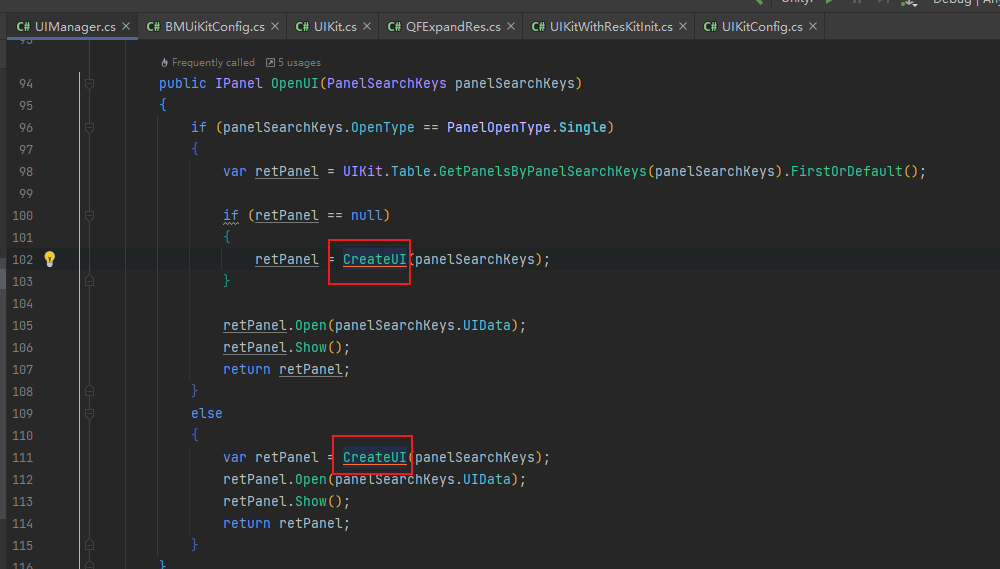Click the Open call on line 112
The width and height of the screenshot is (1000, 569).
[x=311, y=480]
